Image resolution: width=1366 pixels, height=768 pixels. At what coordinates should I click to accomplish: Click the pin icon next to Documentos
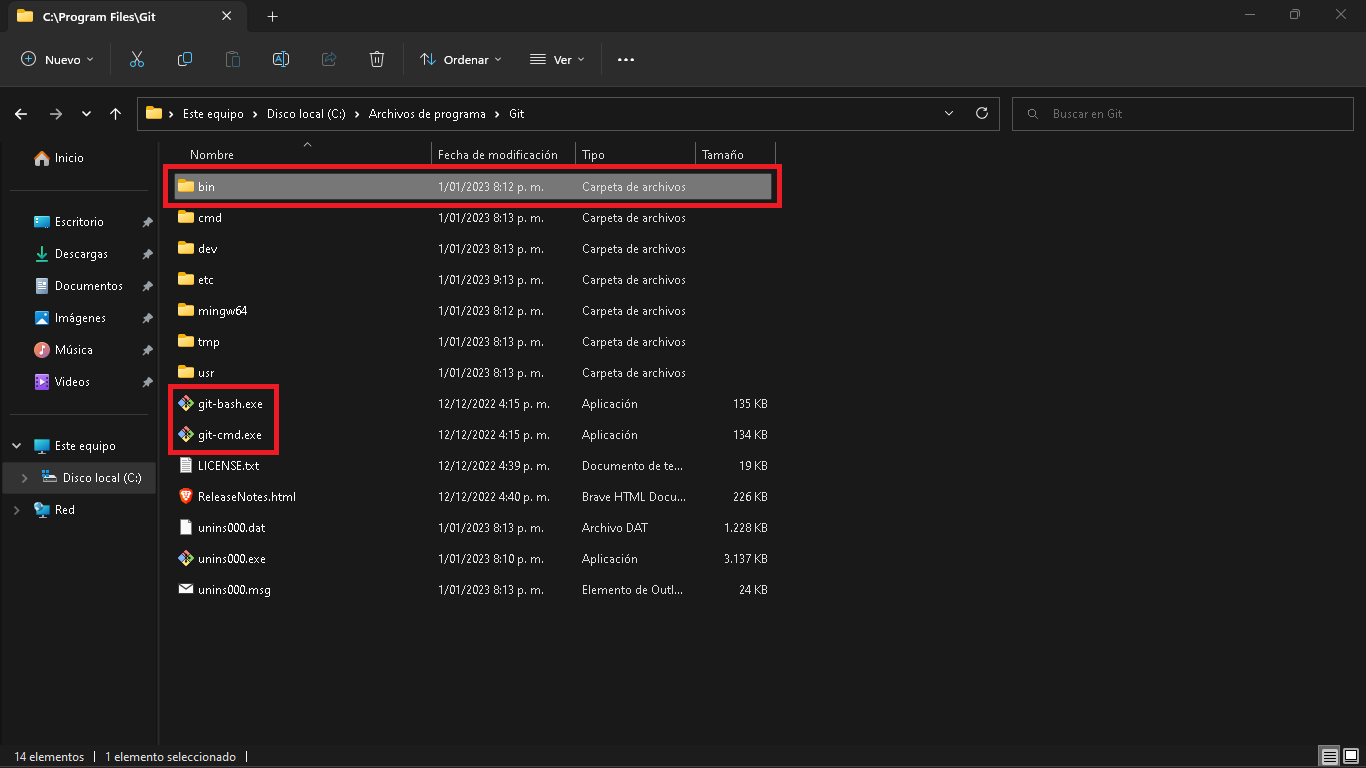click(x=147, y=286)
